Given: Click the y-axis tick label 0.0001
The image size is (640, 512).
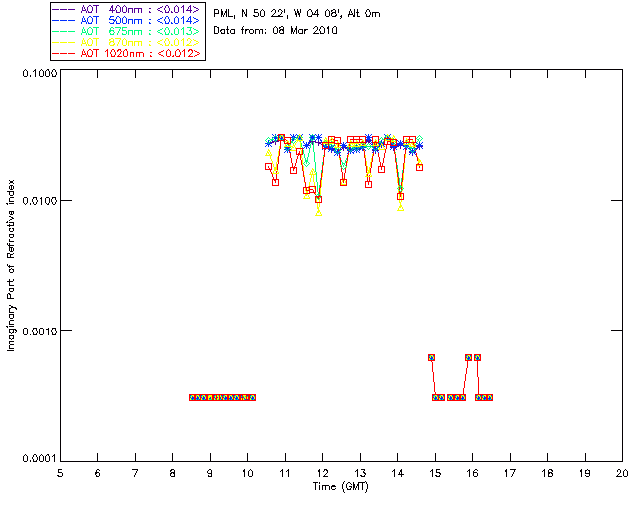Looking at the screenshot, I should 40,459.
